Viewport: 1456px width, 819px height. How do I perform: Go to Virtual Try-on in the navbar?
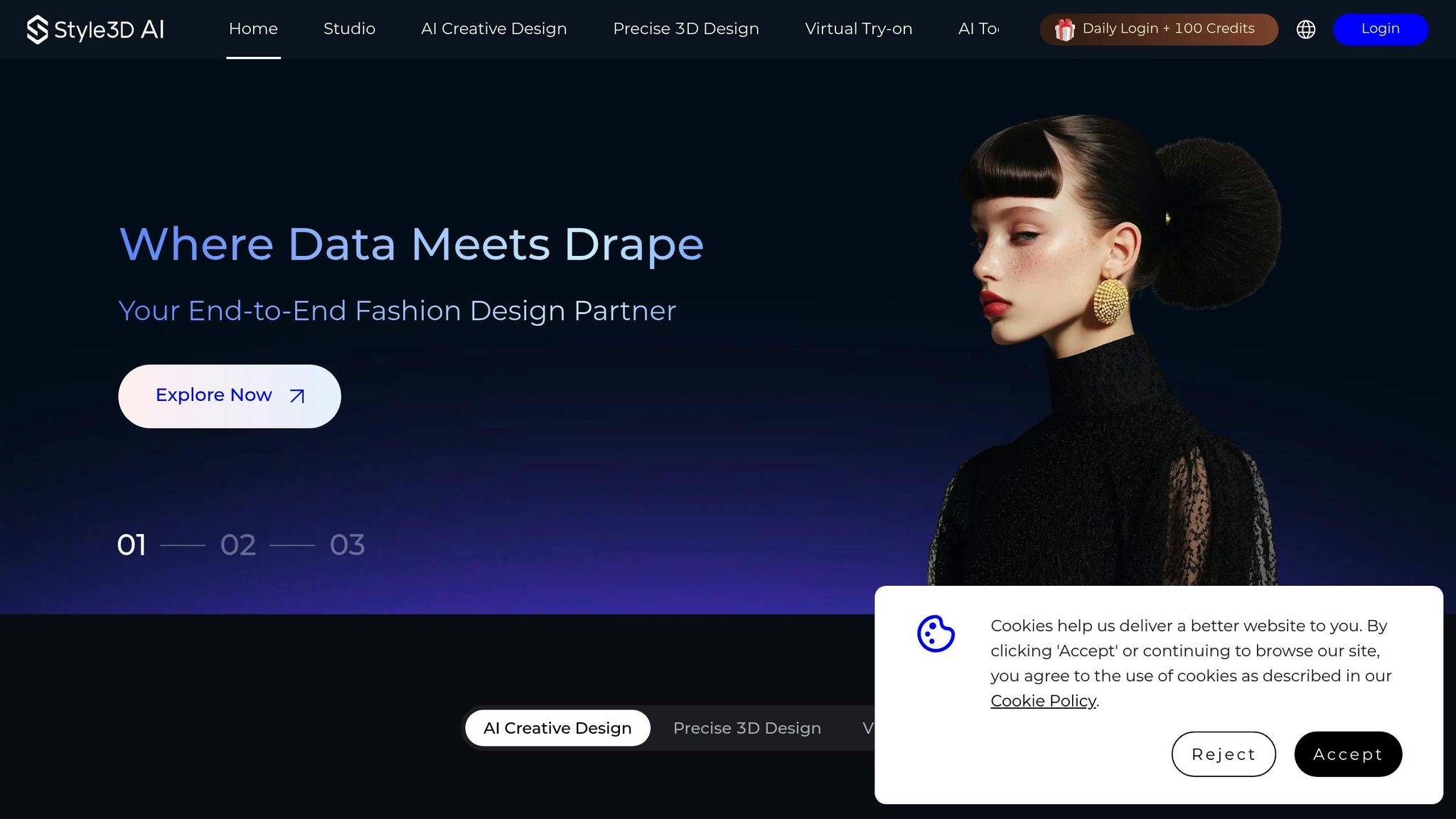[x=858, y=29]
